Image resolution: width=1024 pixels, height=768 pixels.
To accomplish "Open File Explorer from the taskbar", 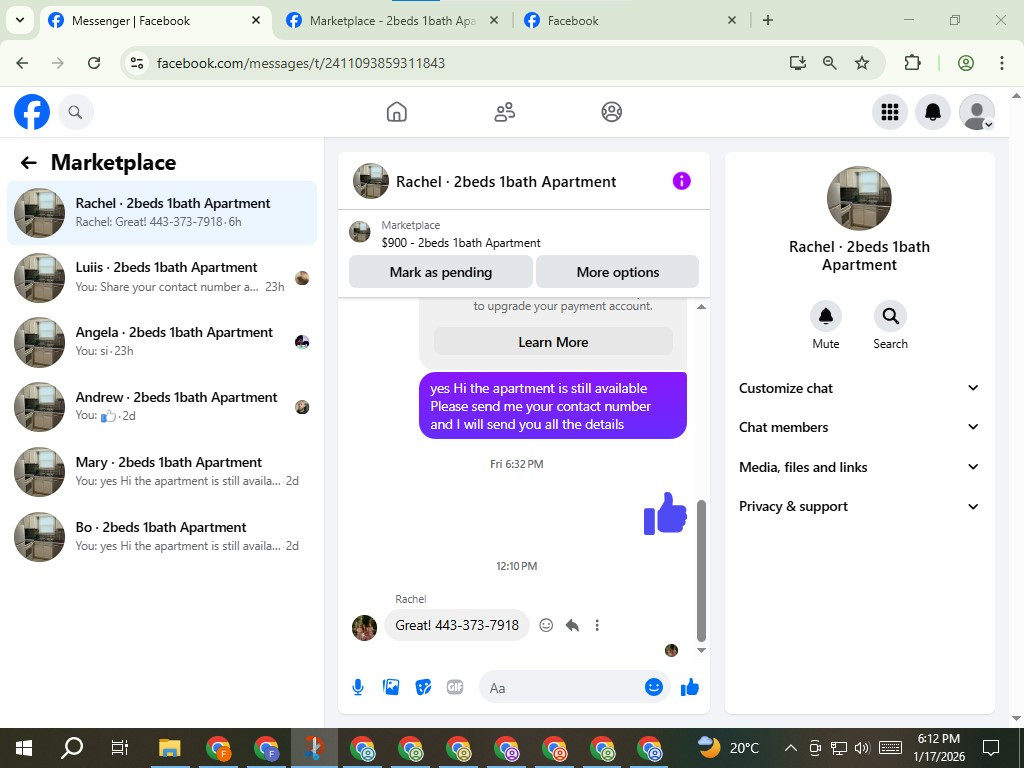I will (169, 748).
